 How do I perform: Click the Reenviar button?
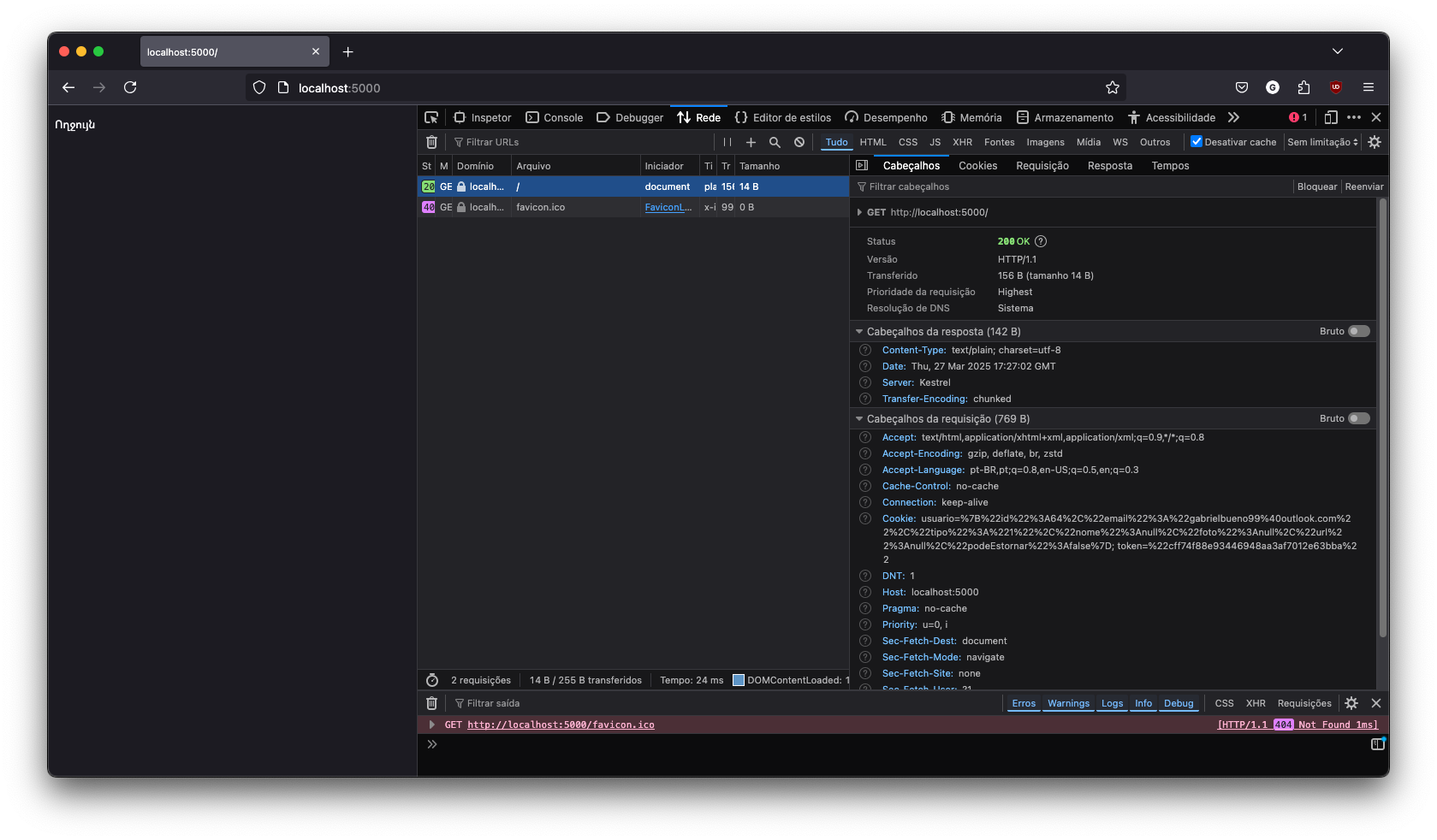click(x=1363, y=187)
